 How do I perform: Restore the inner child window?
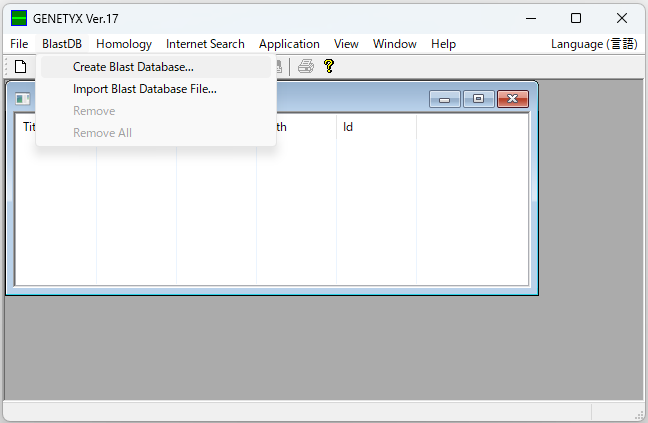tap(478, 98)
